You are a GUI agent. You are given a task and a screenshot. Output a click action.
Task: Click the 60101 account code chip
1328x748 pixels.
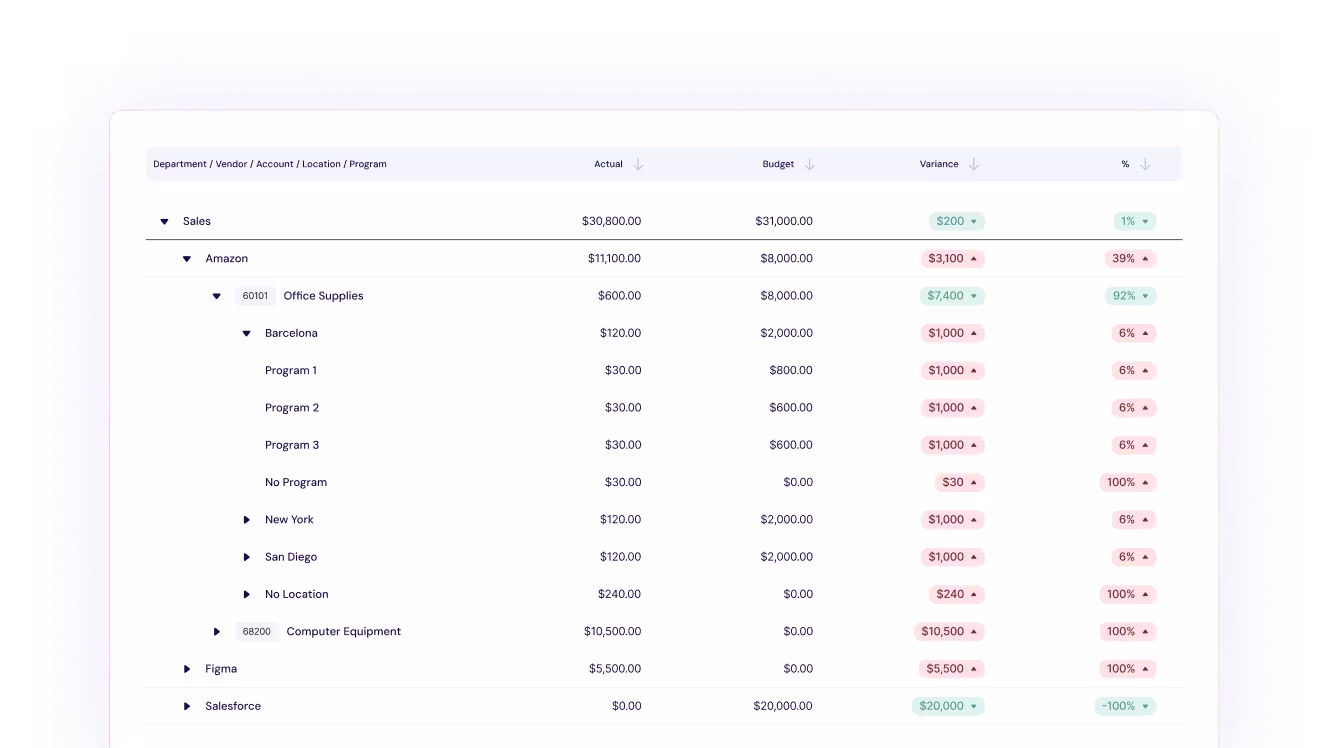coord(255,296)
